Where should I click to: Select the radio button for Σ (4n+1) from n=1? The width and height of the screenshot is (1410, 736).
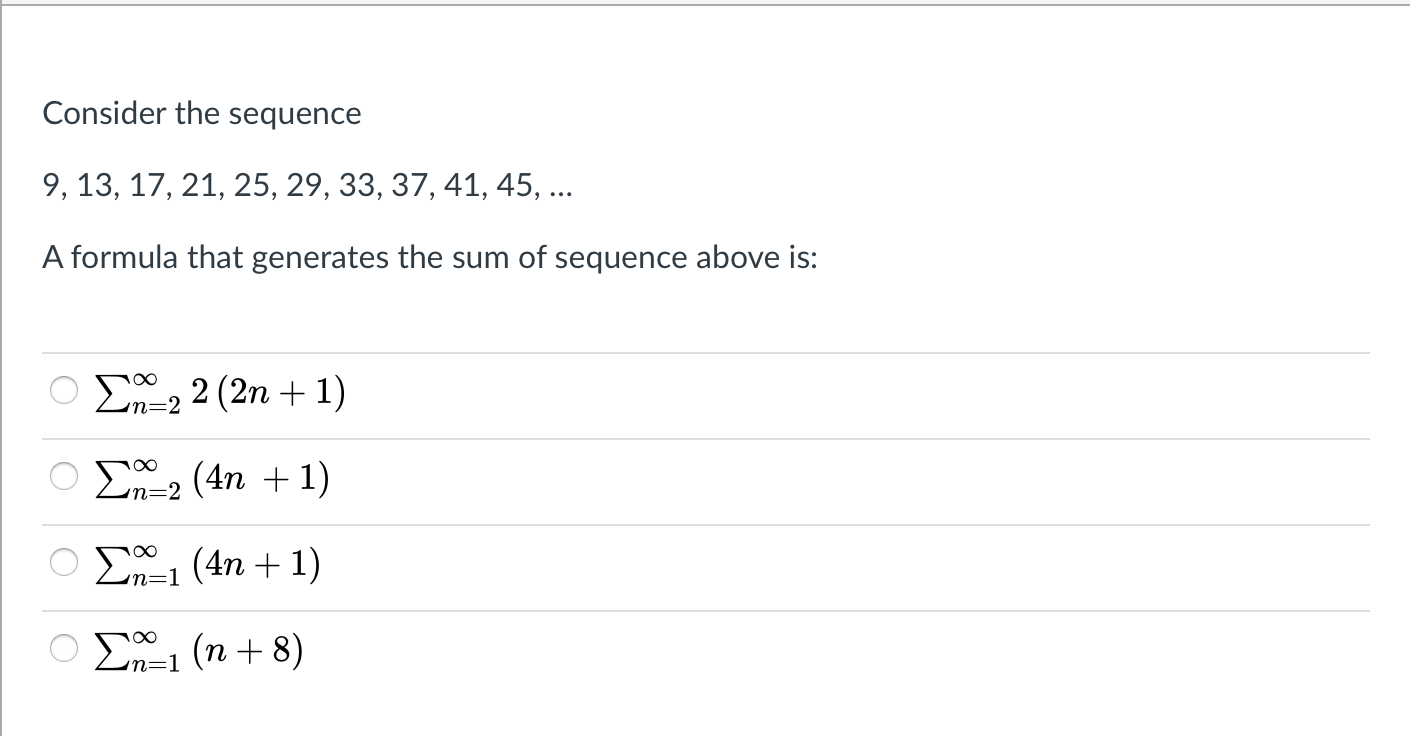pos(63,563)
